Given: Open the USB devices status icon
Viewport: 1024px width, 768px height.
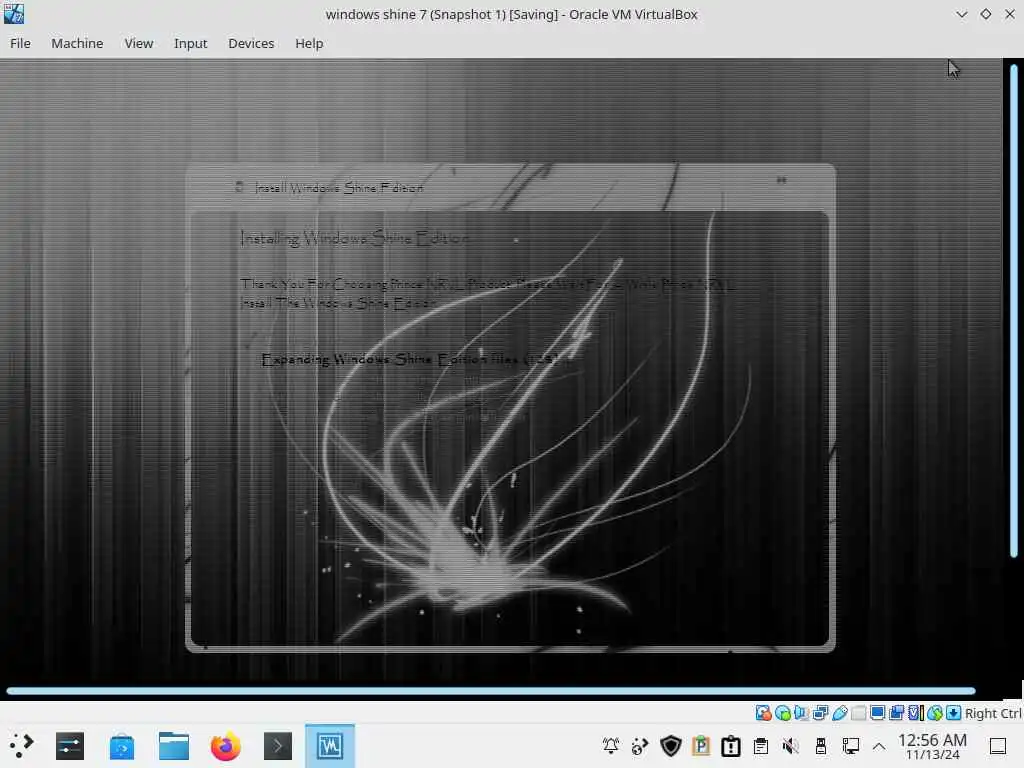Looking at the screenshot, I should click(x=840, y=713).
